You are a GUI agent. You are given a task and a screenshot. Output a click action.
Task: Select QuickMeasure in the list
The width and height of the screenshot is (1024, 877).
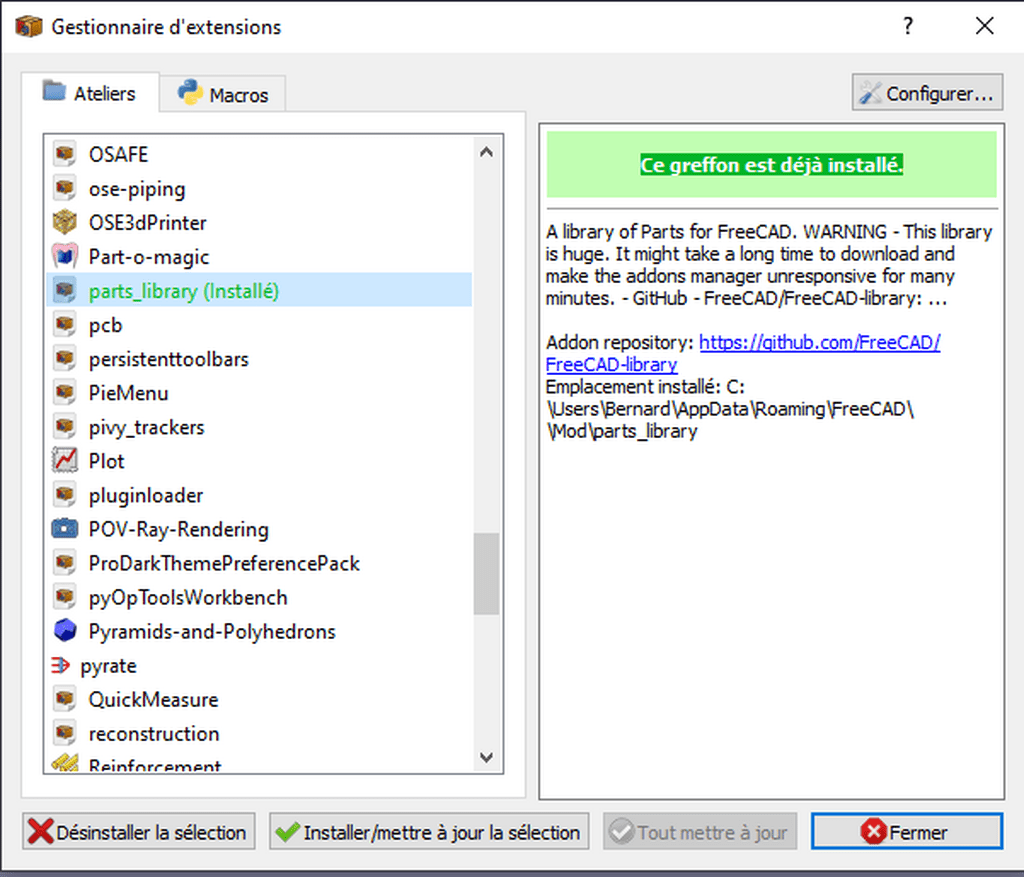point(259,699)
